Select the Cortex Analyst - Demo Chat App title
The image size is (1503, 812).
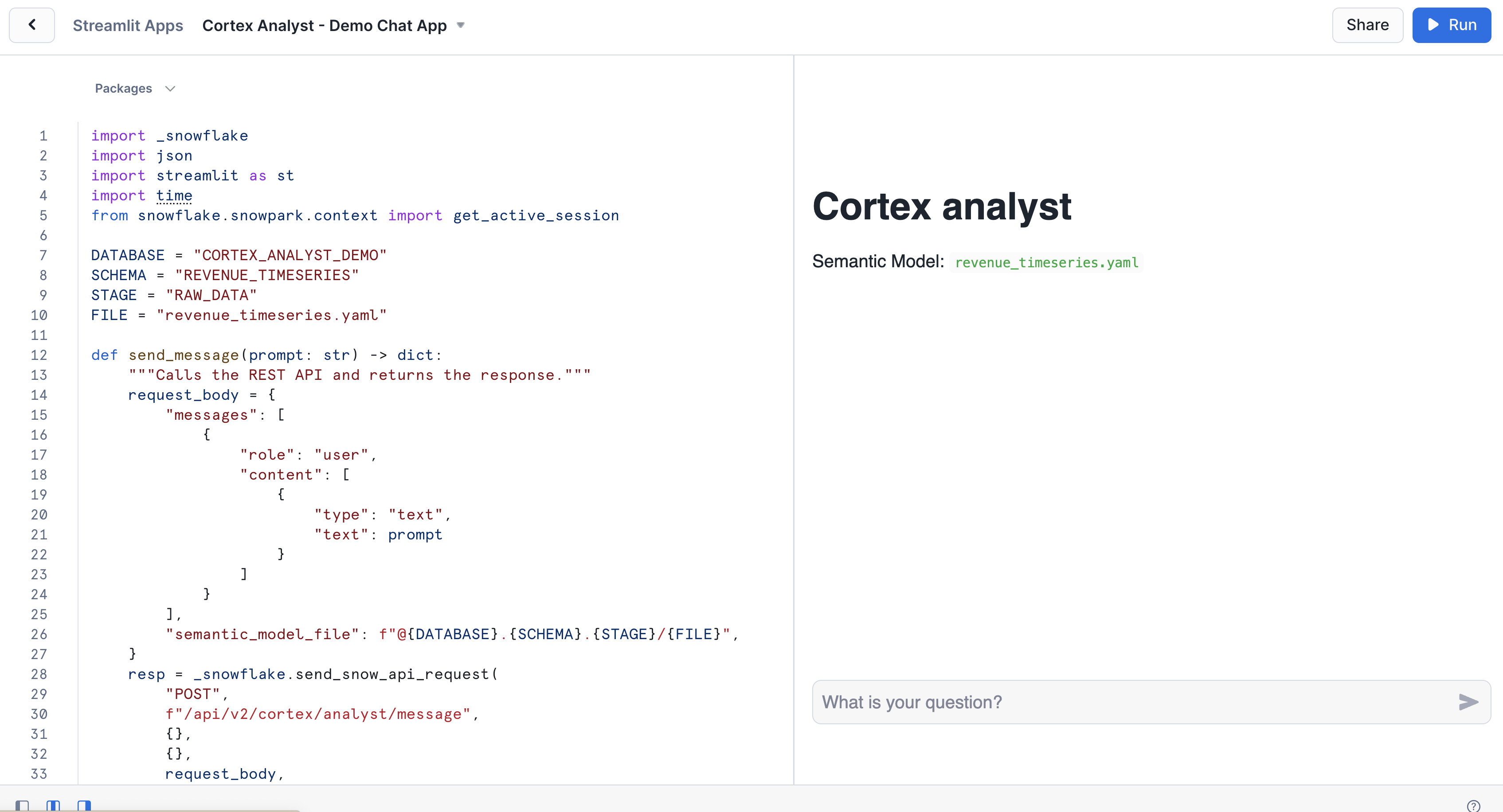325,25
